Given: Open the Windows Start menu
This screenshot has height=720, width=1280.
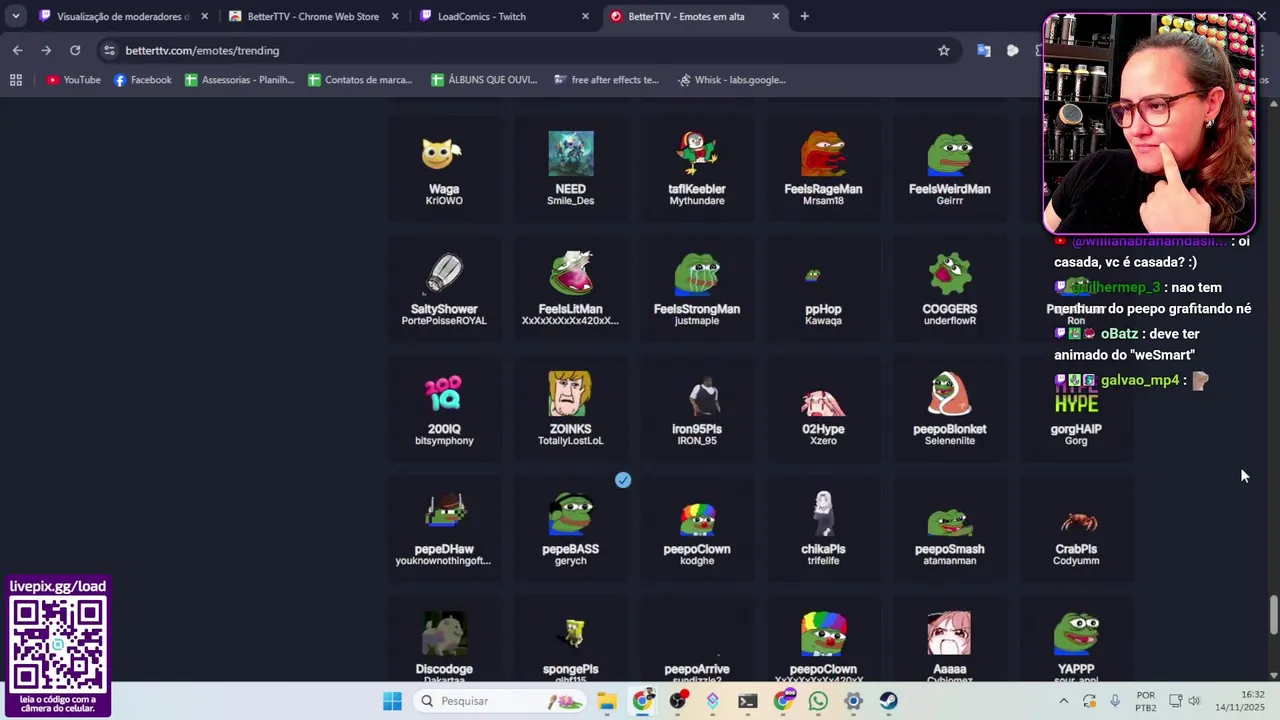Looking at the screenshot, I should point(392,701).
